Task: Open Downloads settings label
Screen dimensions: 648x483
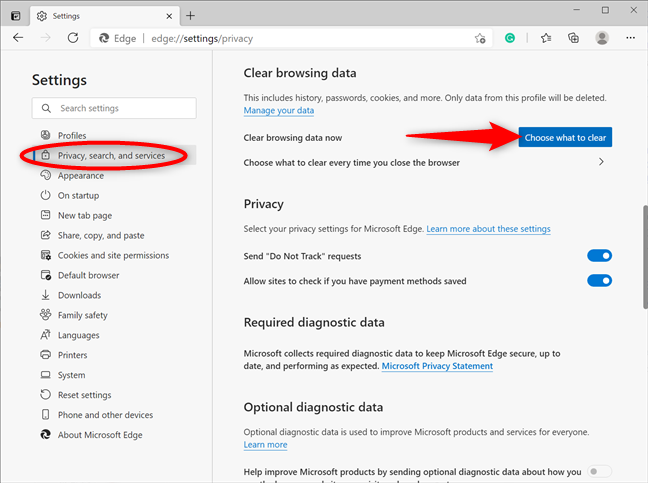Action: tap(79, 295)
